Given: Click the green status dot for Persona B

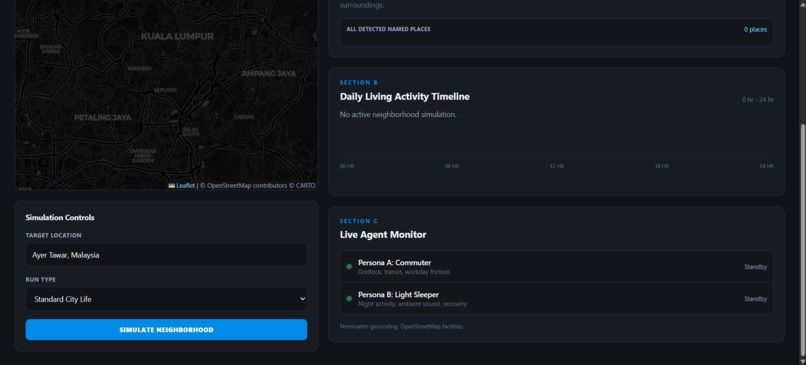Looking at the screenshot, I should 349,299.
